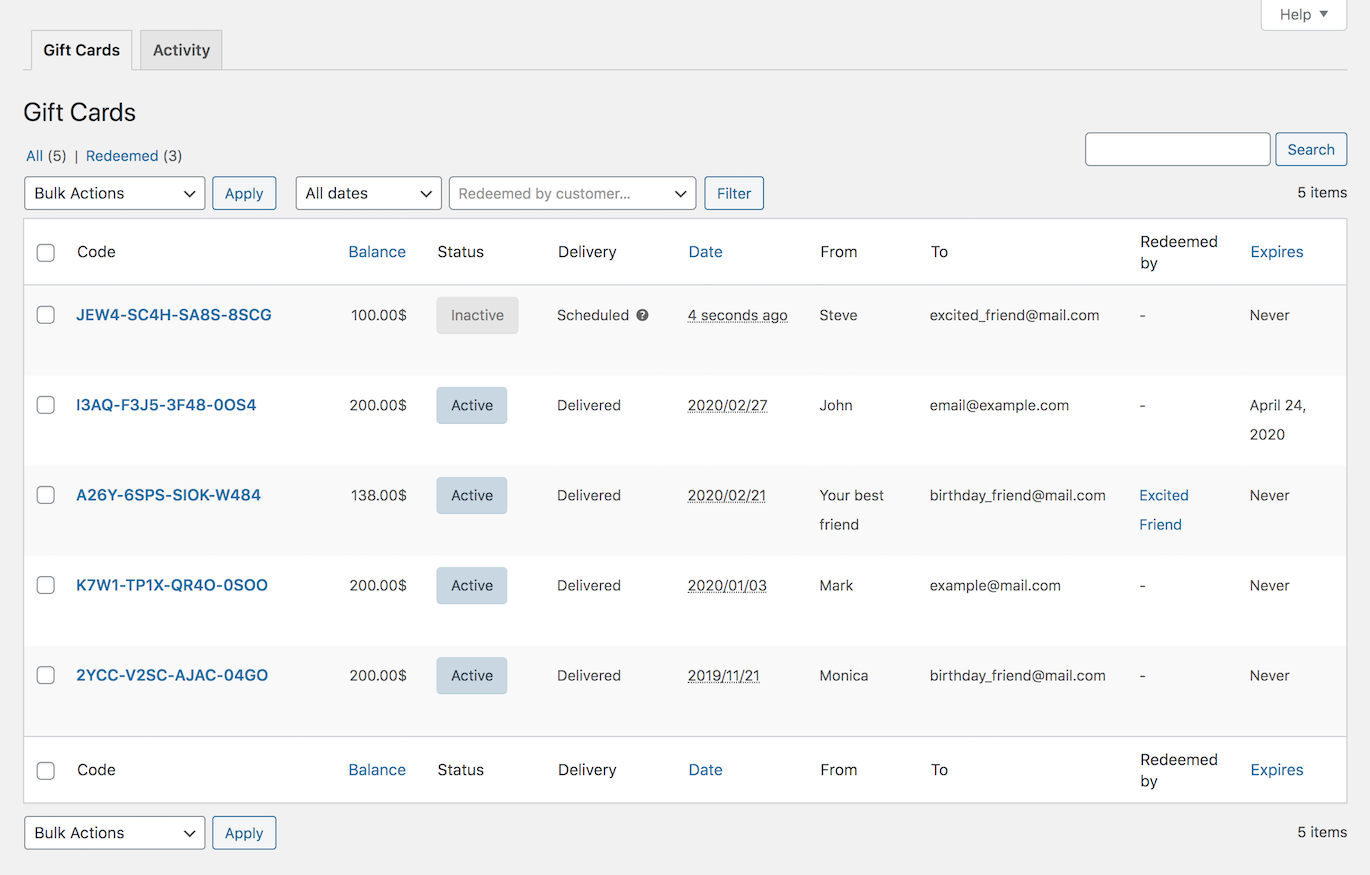Click the 100.00$ balance
The height and width of the screenshot is (875, 1370).
click(379, 315)
